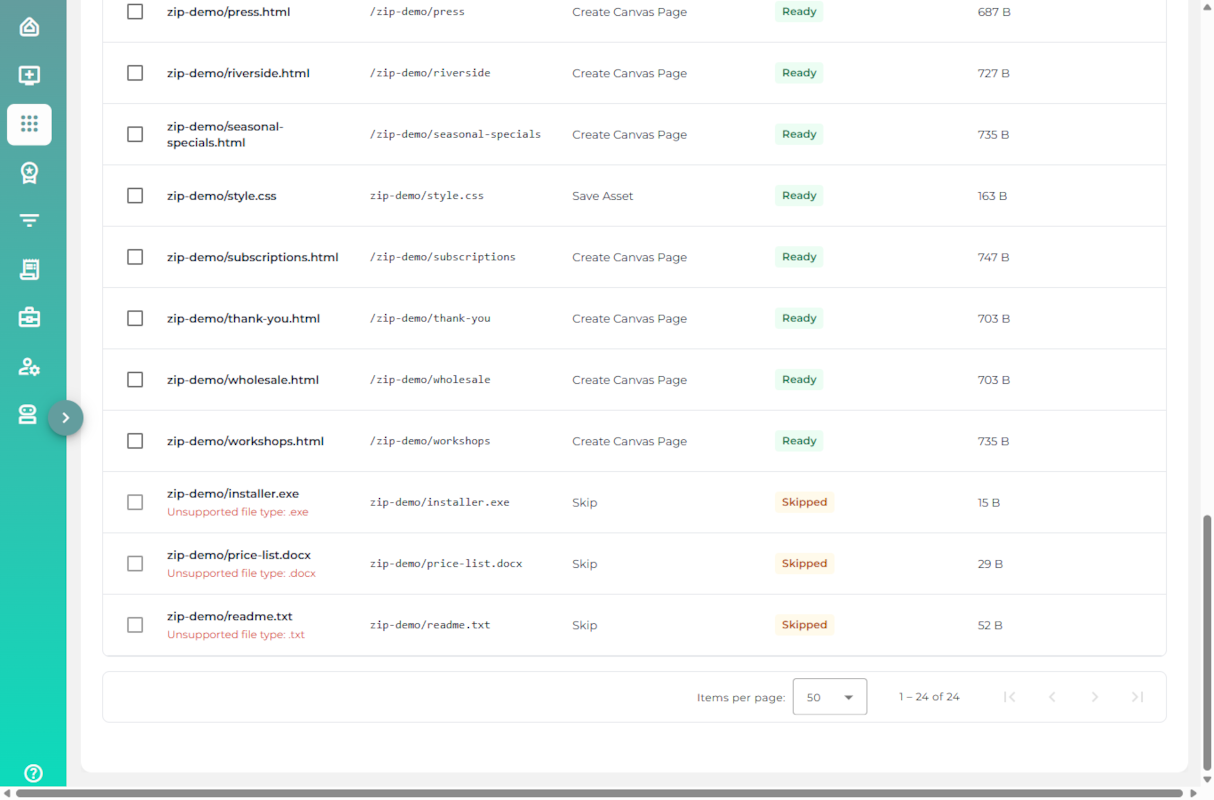
Task: Click the '1 – 24 of 24' page range label
Action: point(929,697)
